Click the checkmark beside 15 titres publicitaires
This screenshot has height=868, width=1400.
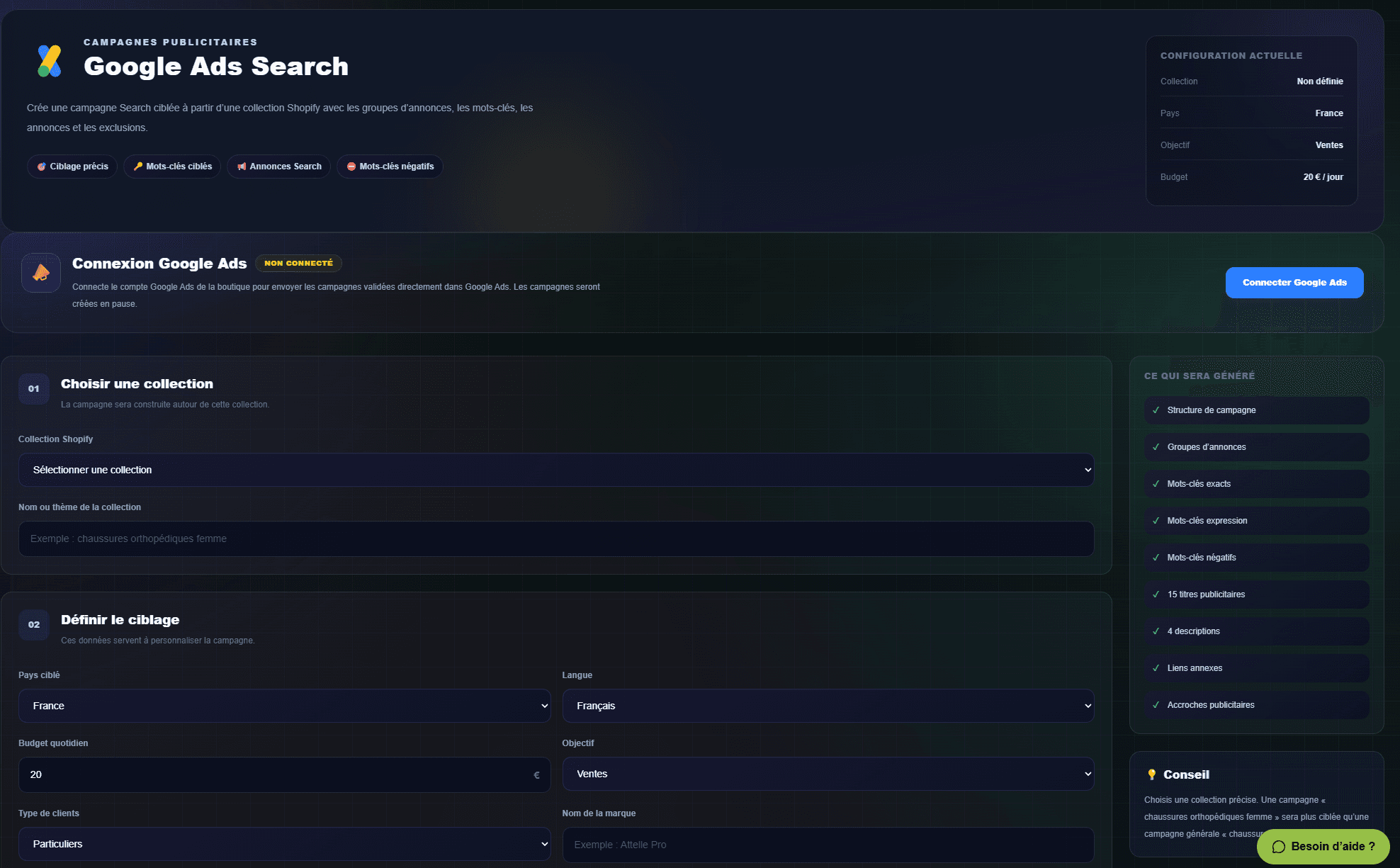click(1156, 594)
